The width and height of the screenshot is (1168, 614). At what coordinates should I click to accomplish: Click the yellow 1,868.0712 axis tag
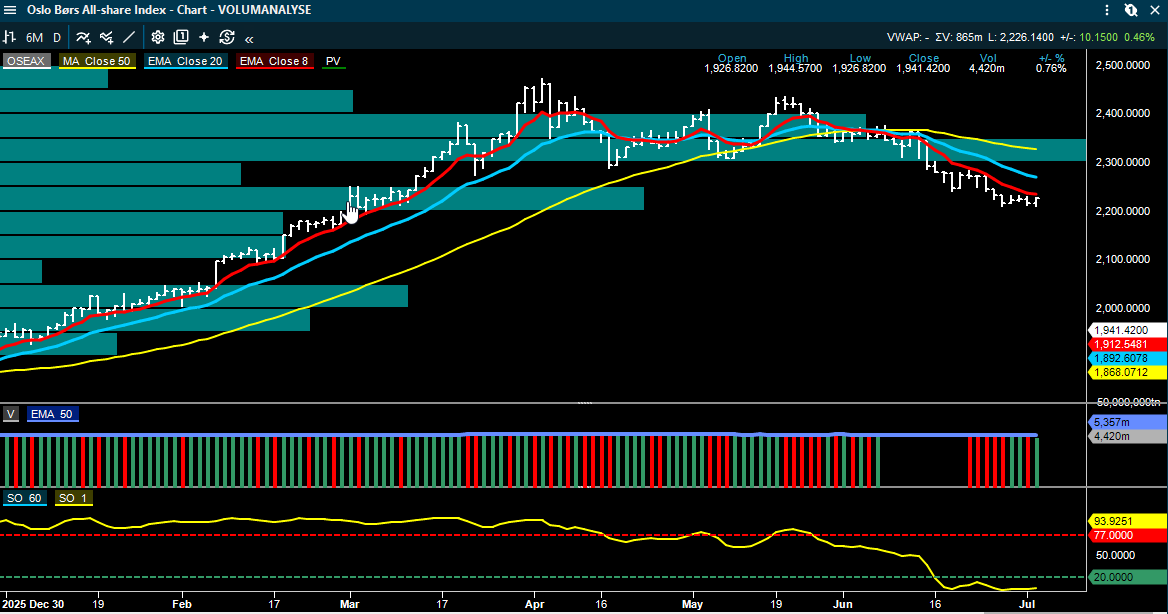coord(1125,372)
